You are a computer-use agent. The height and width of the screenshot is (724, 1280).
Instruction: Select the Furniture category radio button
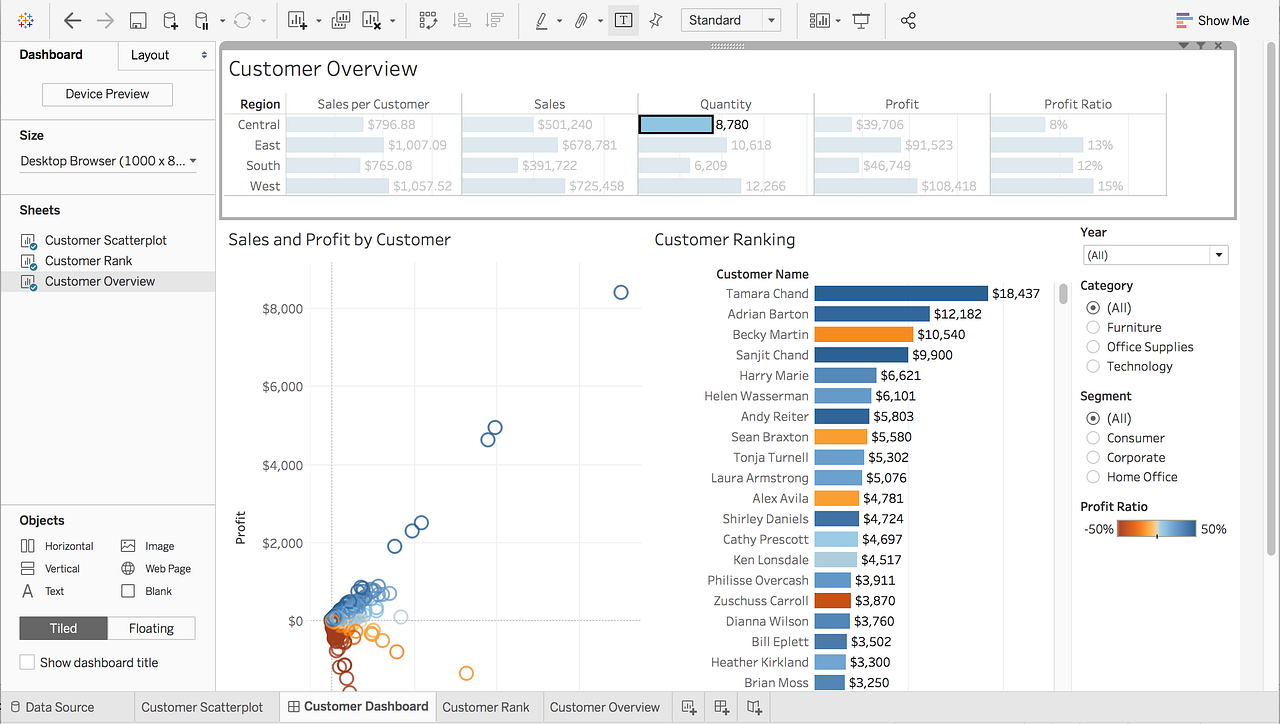(x=1092, y=327)
